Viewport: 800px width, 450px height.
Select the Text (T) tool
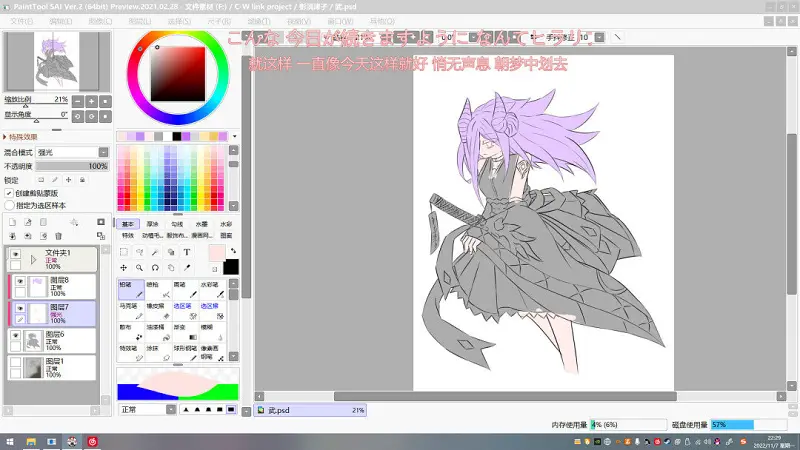[187, 252]
